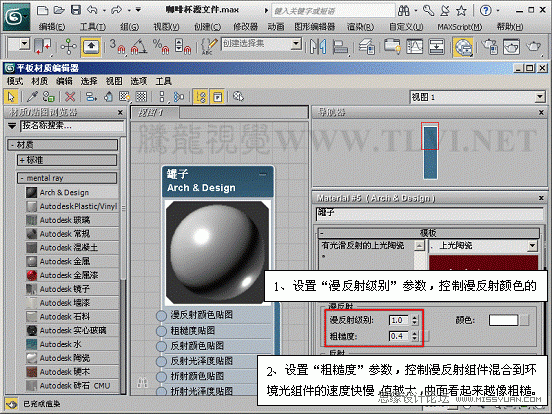Click select and manipulate tool icon
Screen dimensions: 552x414
coord(69,46)
